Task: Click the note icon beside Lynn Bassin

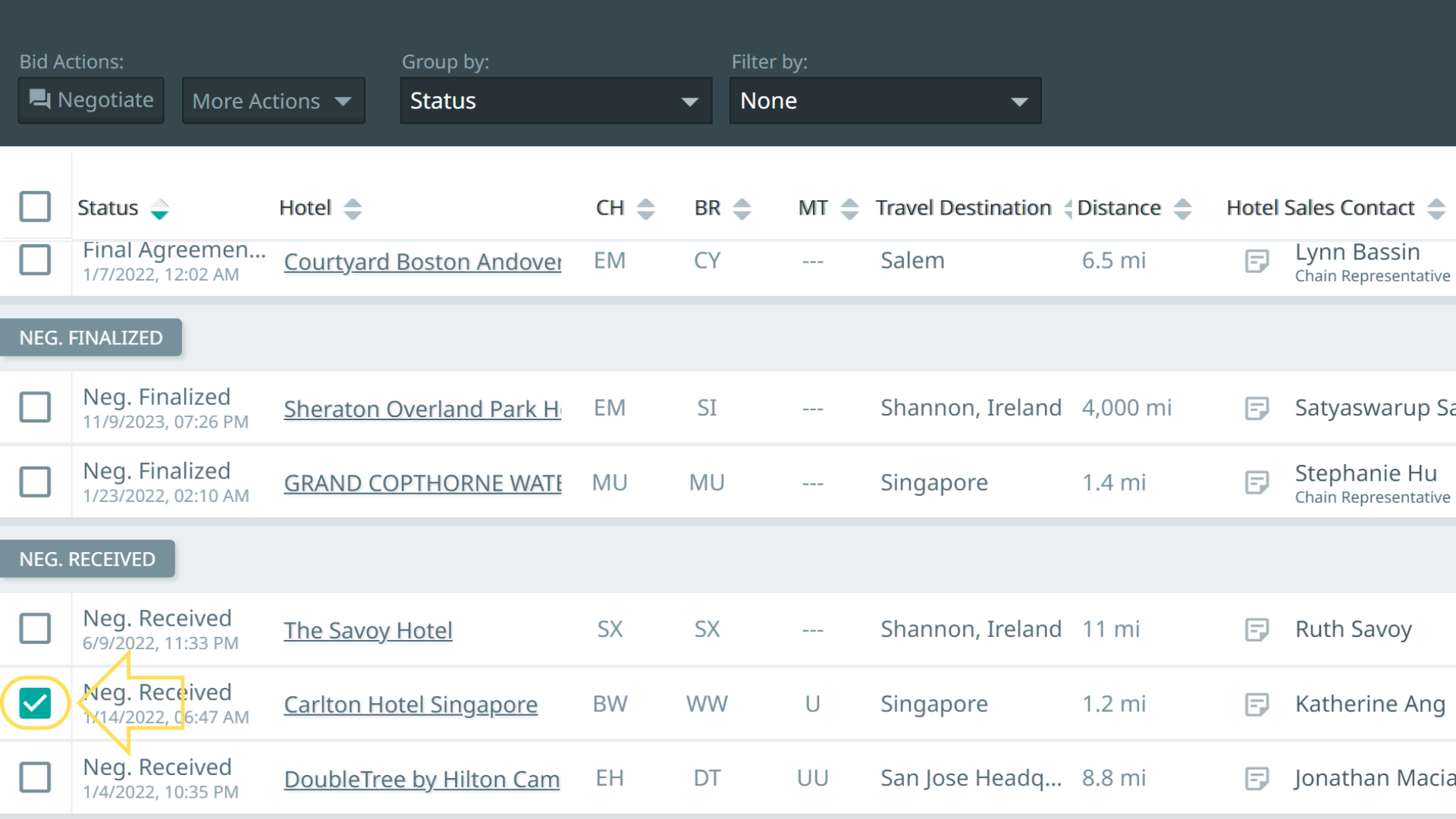Action: coord(1257,262)
